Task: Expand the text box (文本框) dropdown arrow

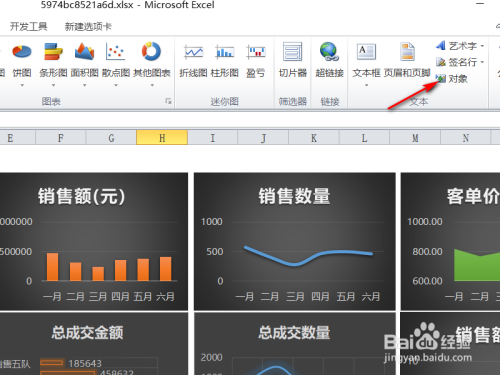Action: [x=366, y=85]
